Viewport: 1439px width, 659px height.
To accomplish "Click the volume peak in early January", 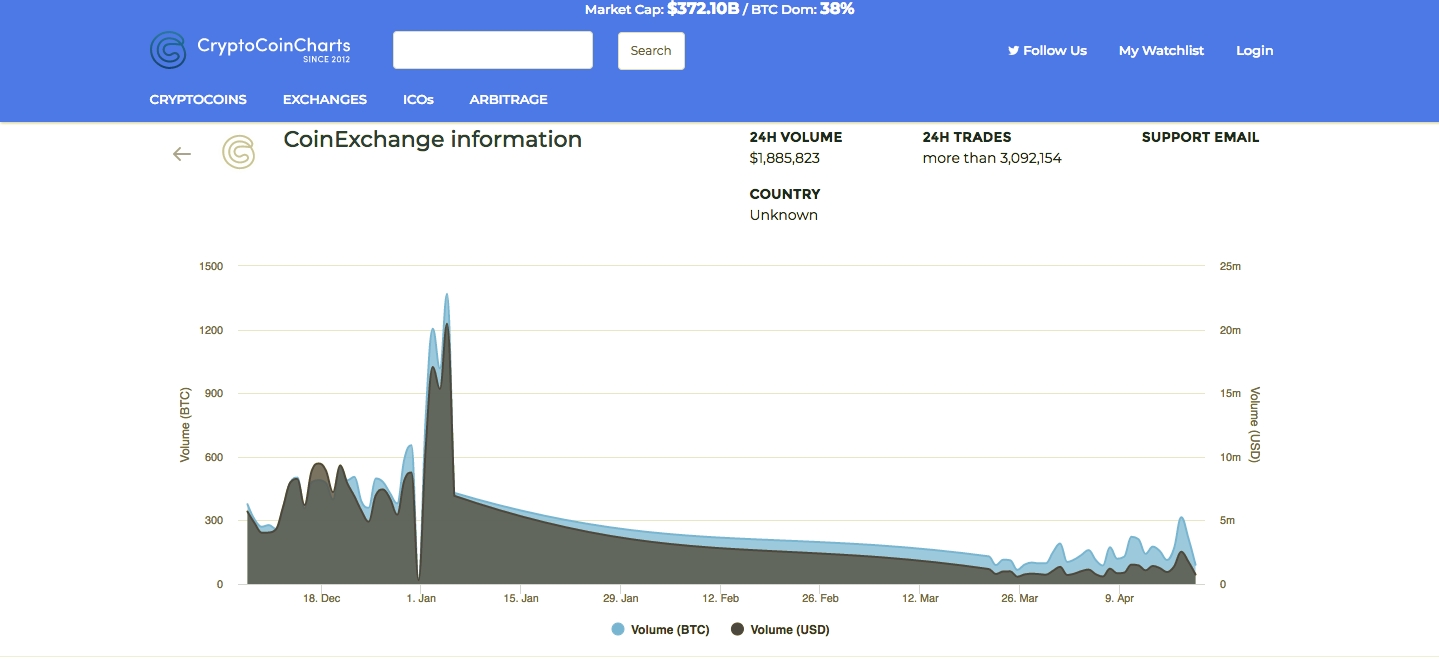I will (446, 296).
